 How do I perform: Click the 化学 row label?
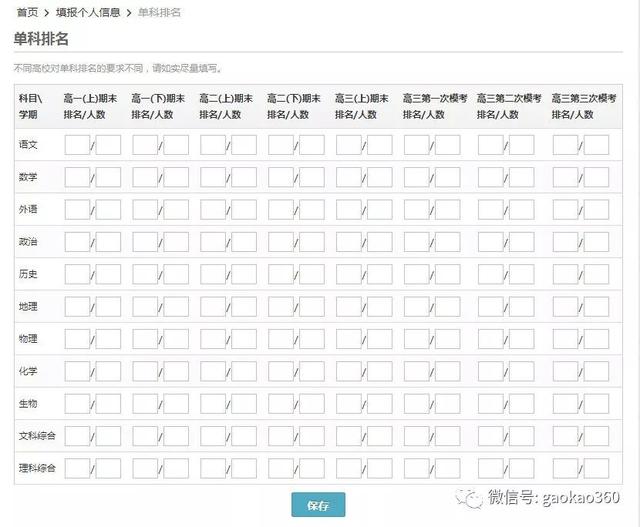click(28, 371)
